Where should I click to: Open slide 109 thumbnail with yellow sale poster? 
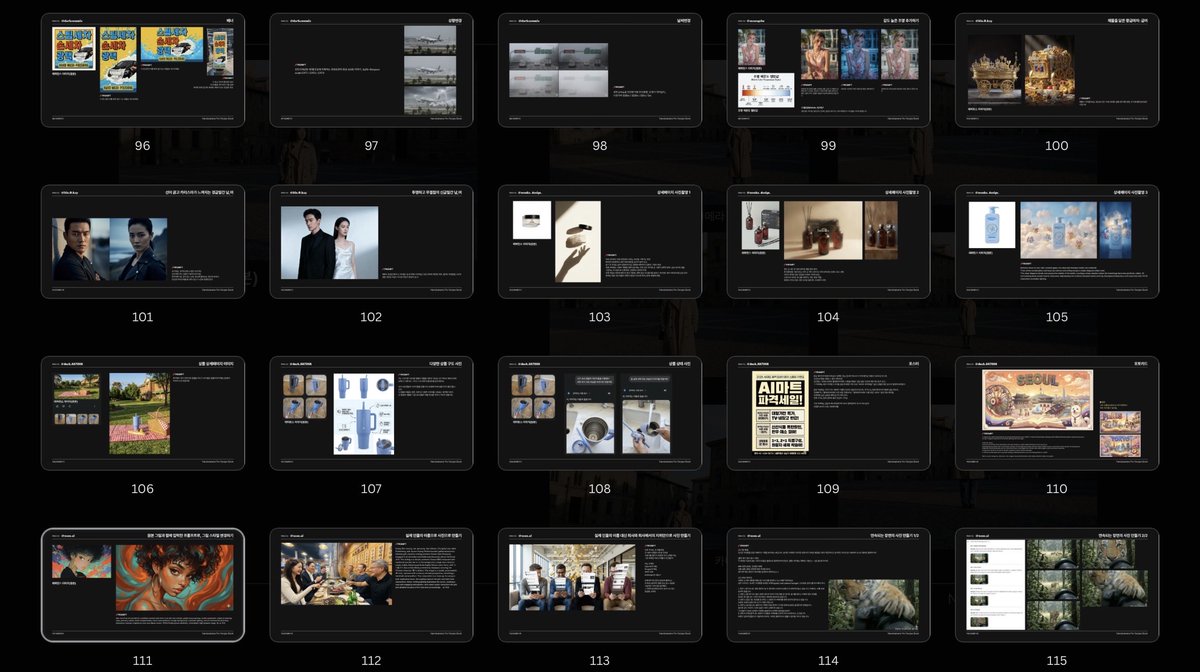pos(828,413)
